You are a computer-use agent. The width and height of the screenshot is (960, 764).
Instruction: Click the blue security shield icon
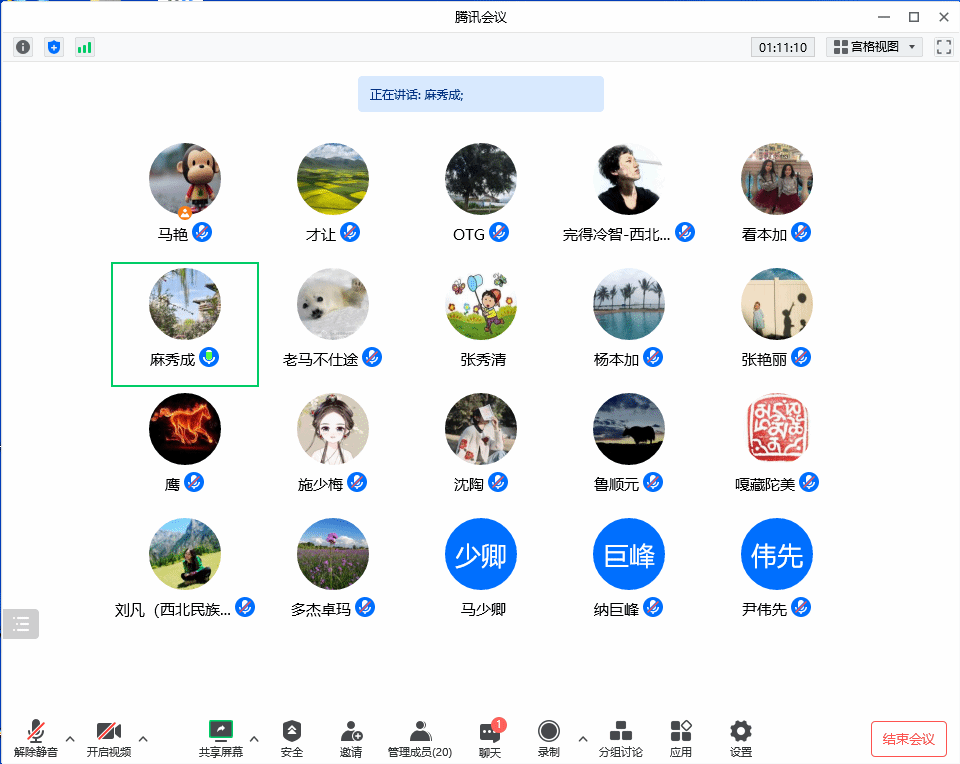[54, 47]
